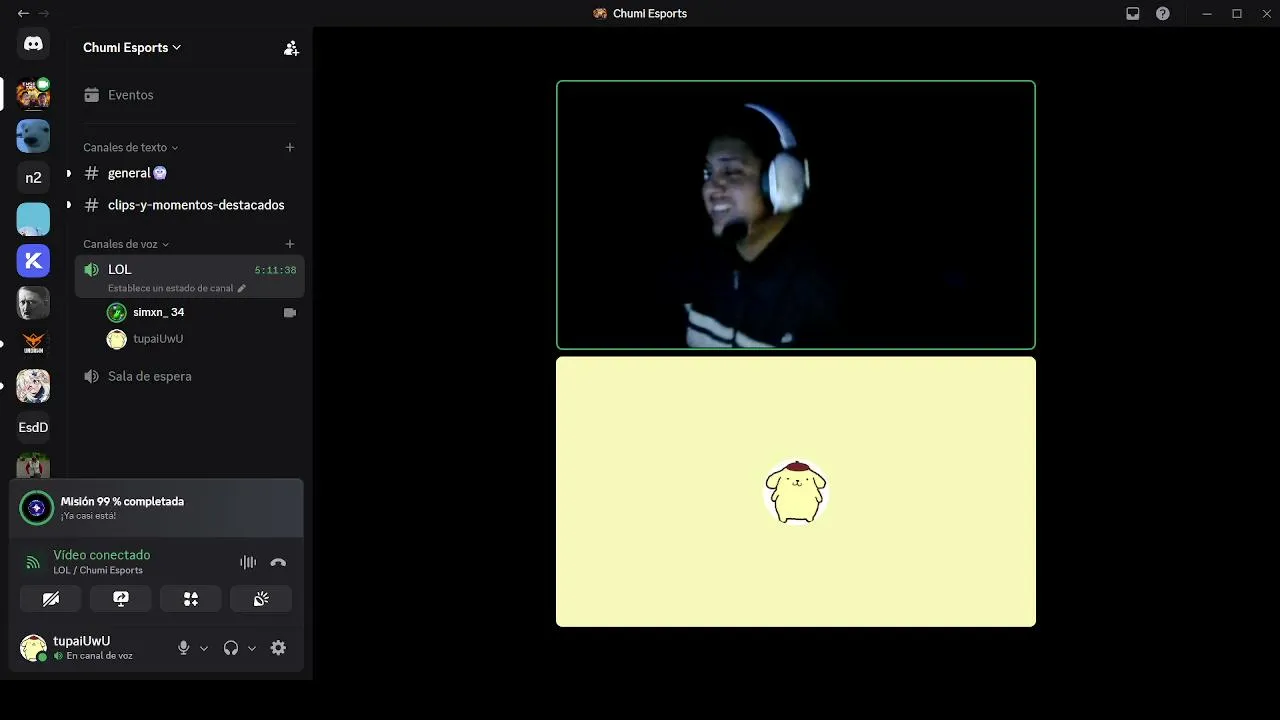Toggle the camera on or off
This screenshot has height=720, width=1280.
point(51,599)
